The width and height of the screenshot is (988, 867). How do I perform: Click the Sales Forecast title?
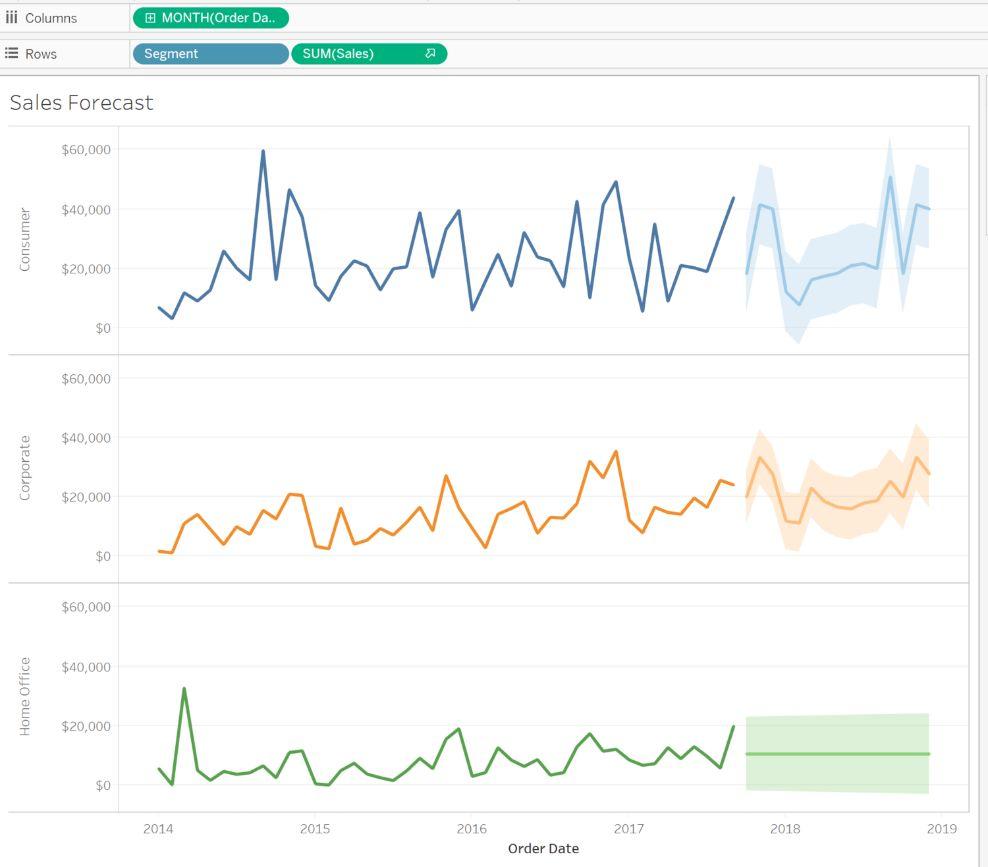point(82,103)
